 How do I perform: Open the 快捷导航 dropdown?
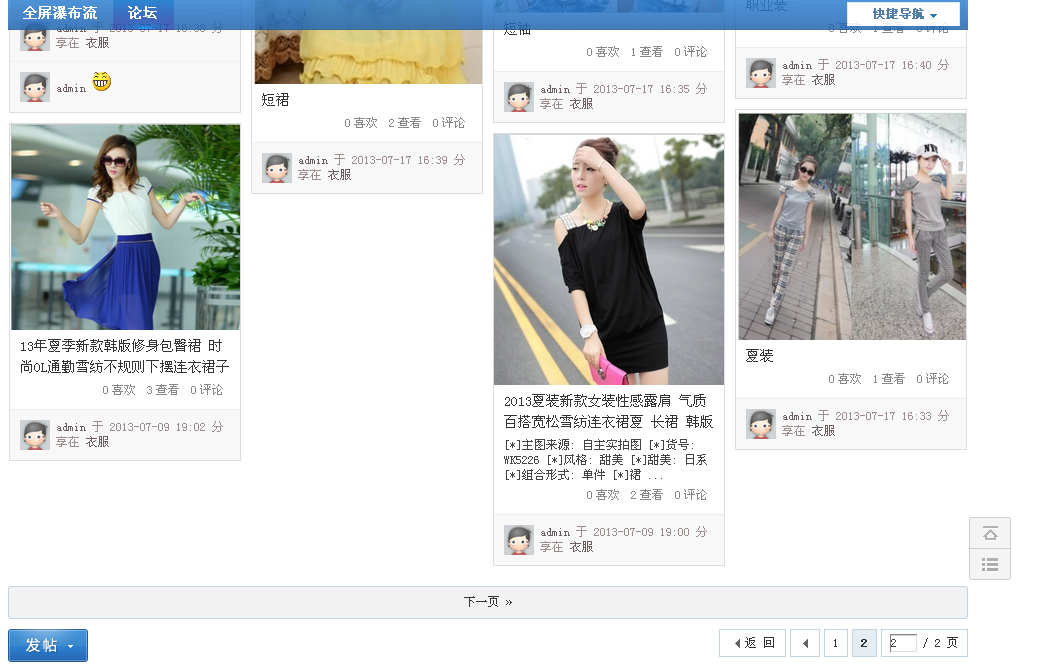903,14
